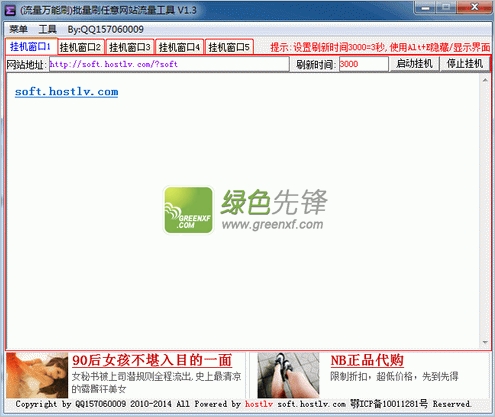495x417 pixels.
Task: Click the left ad thumbnail image
Action: point(37,375)
